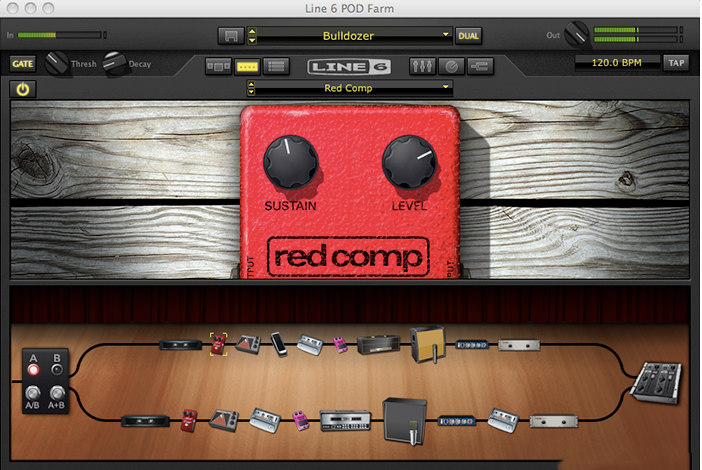Select the pink pedal in tone A chain

coord(340,345)
